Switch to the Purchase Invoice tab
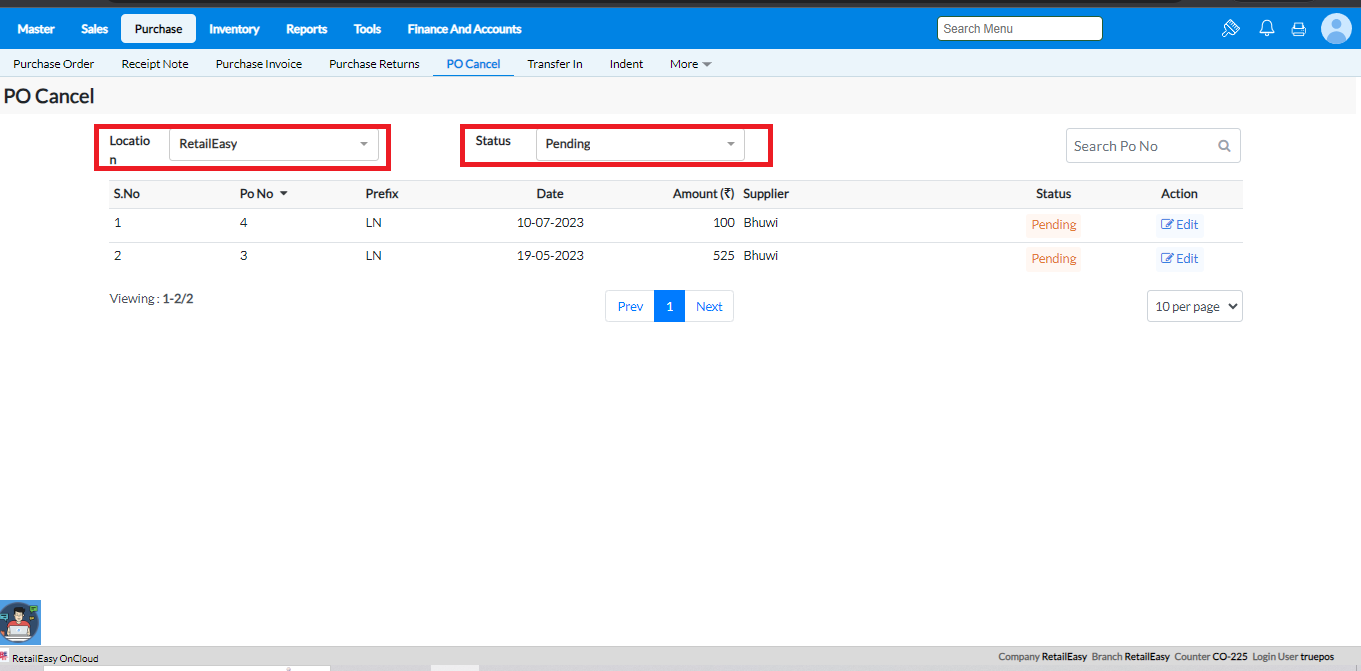This screenshot has height=671, width=1361. (259, 64)
